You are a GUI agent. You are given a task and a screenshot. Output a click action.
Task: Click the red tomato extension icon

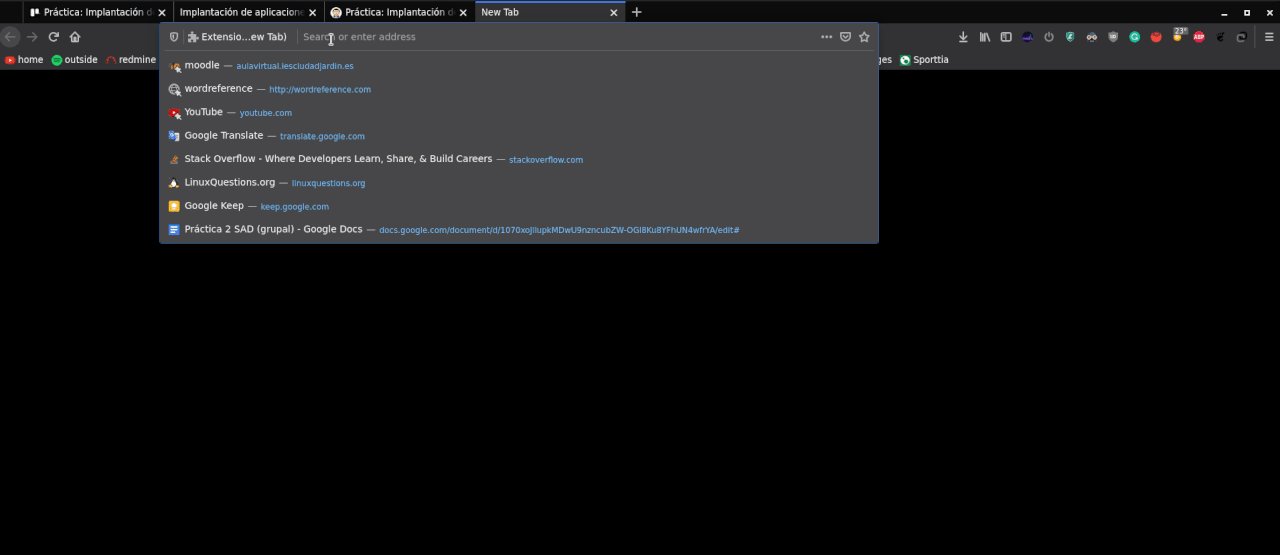click(1156, 37)
